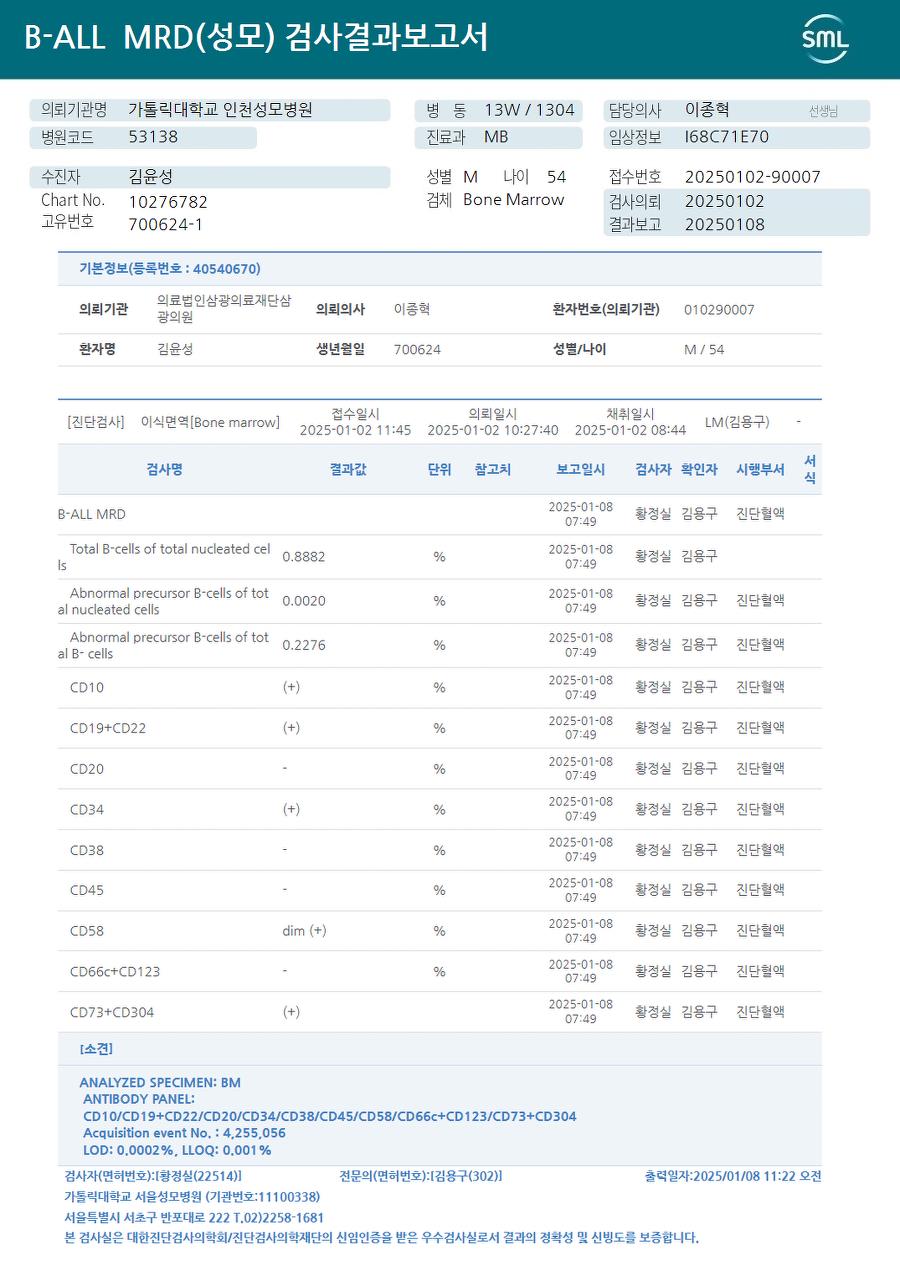The width and height of the screenshot is (900, 1271).
Task: Select the '[소견]' section heading
Action: pos(96,1049)
